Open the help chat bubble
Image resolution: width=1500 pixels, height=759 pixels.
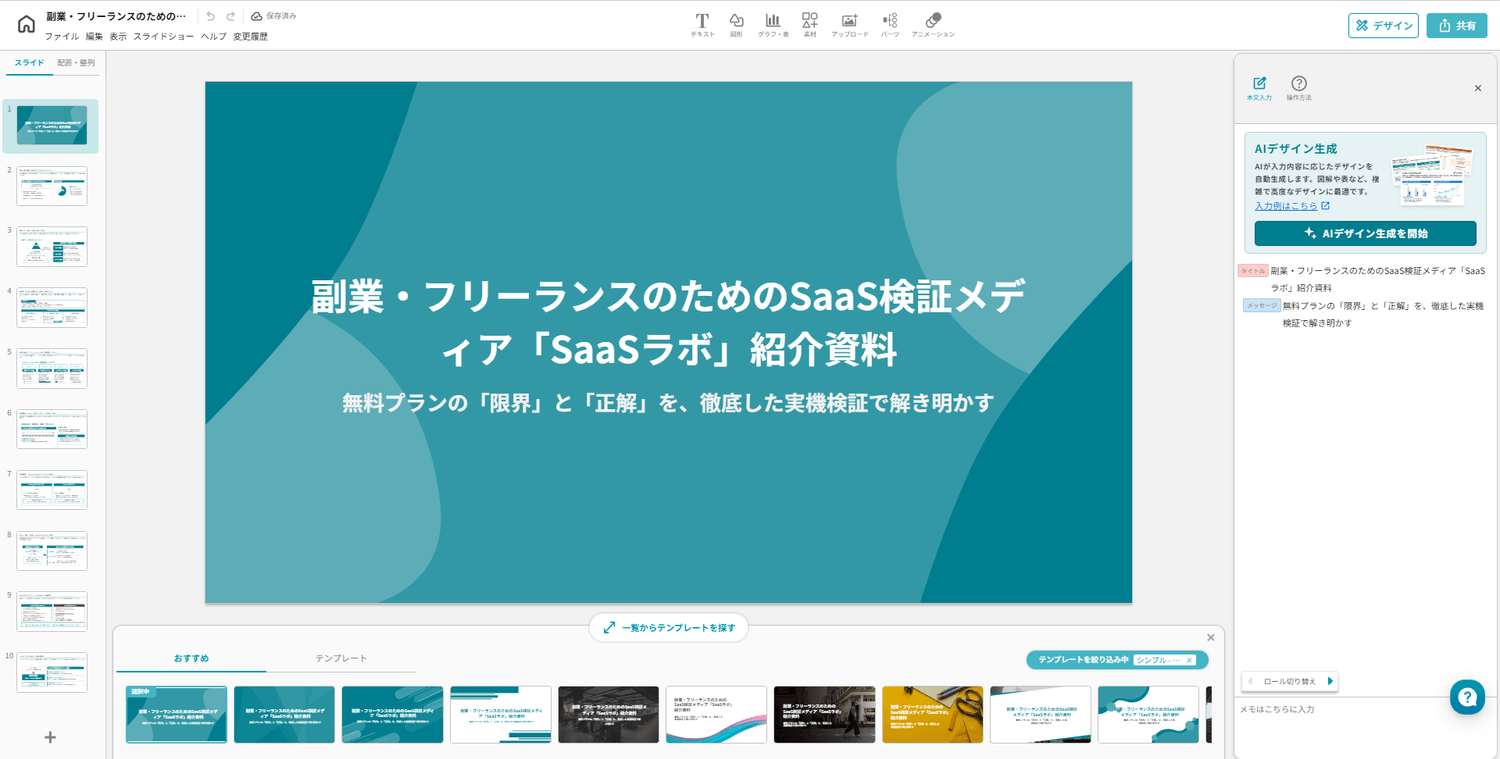[x=1467, y=697]
